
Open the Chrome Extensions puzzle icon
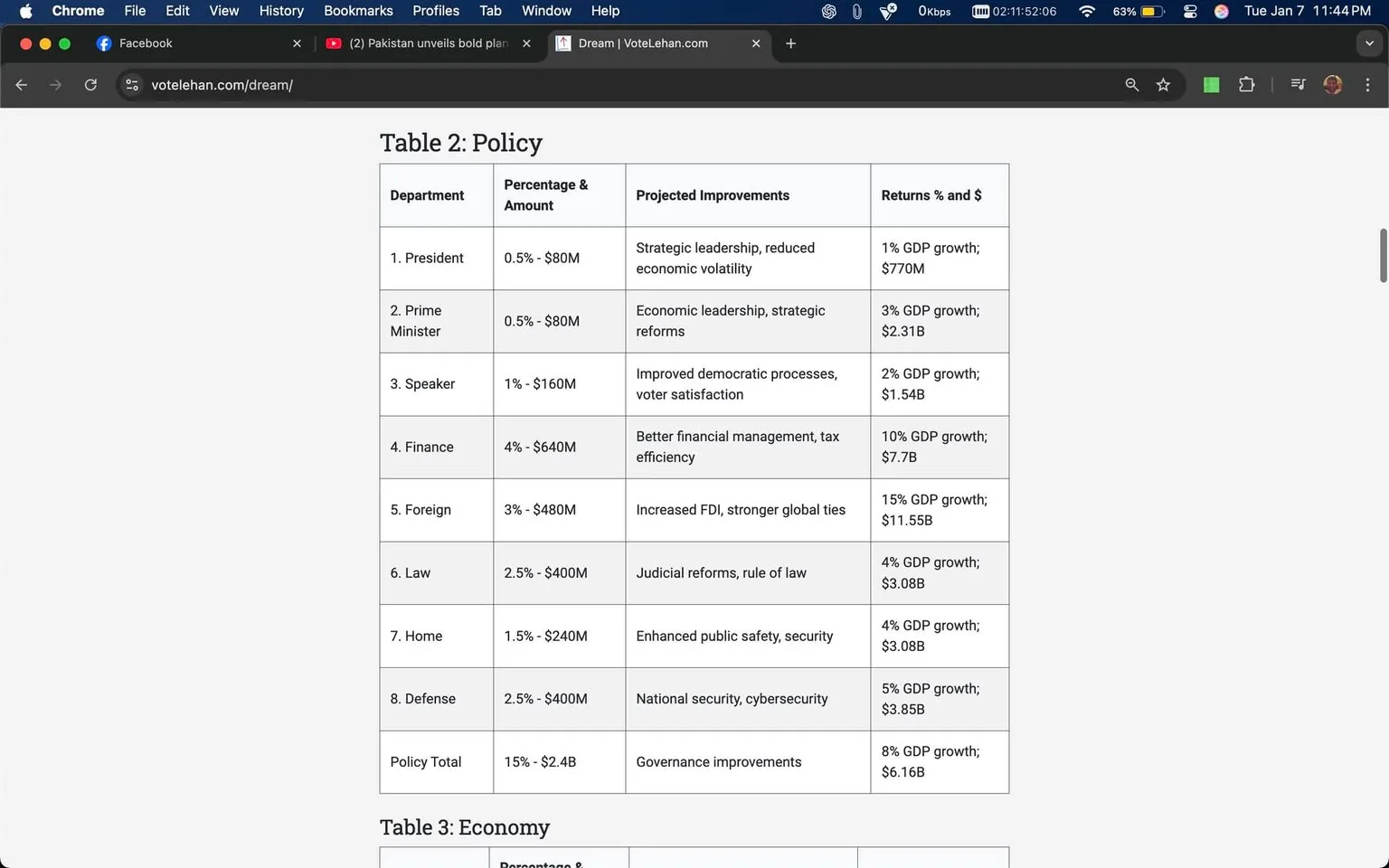point(1246,84)
